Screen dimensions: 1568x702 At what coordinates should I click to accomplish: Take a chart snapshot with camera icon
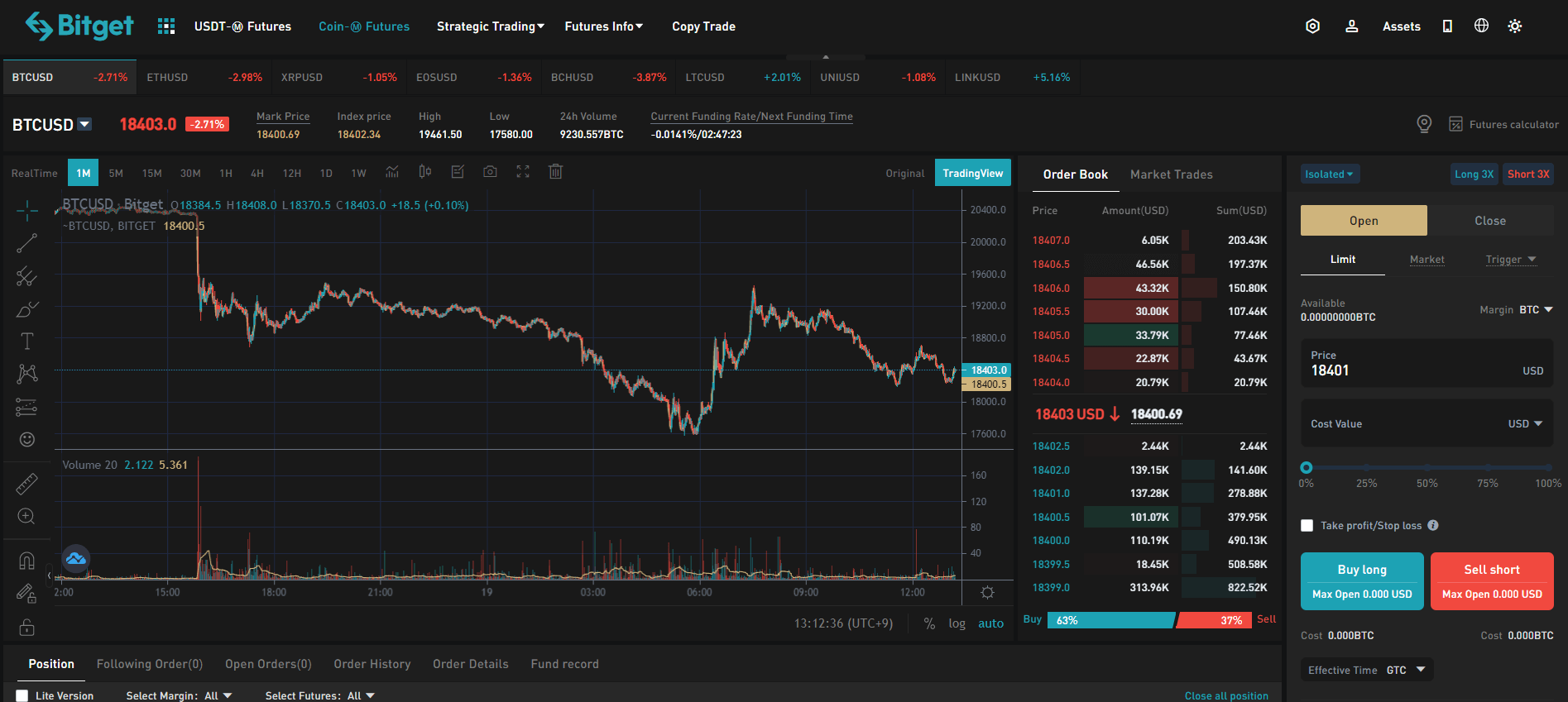point(490,172)
